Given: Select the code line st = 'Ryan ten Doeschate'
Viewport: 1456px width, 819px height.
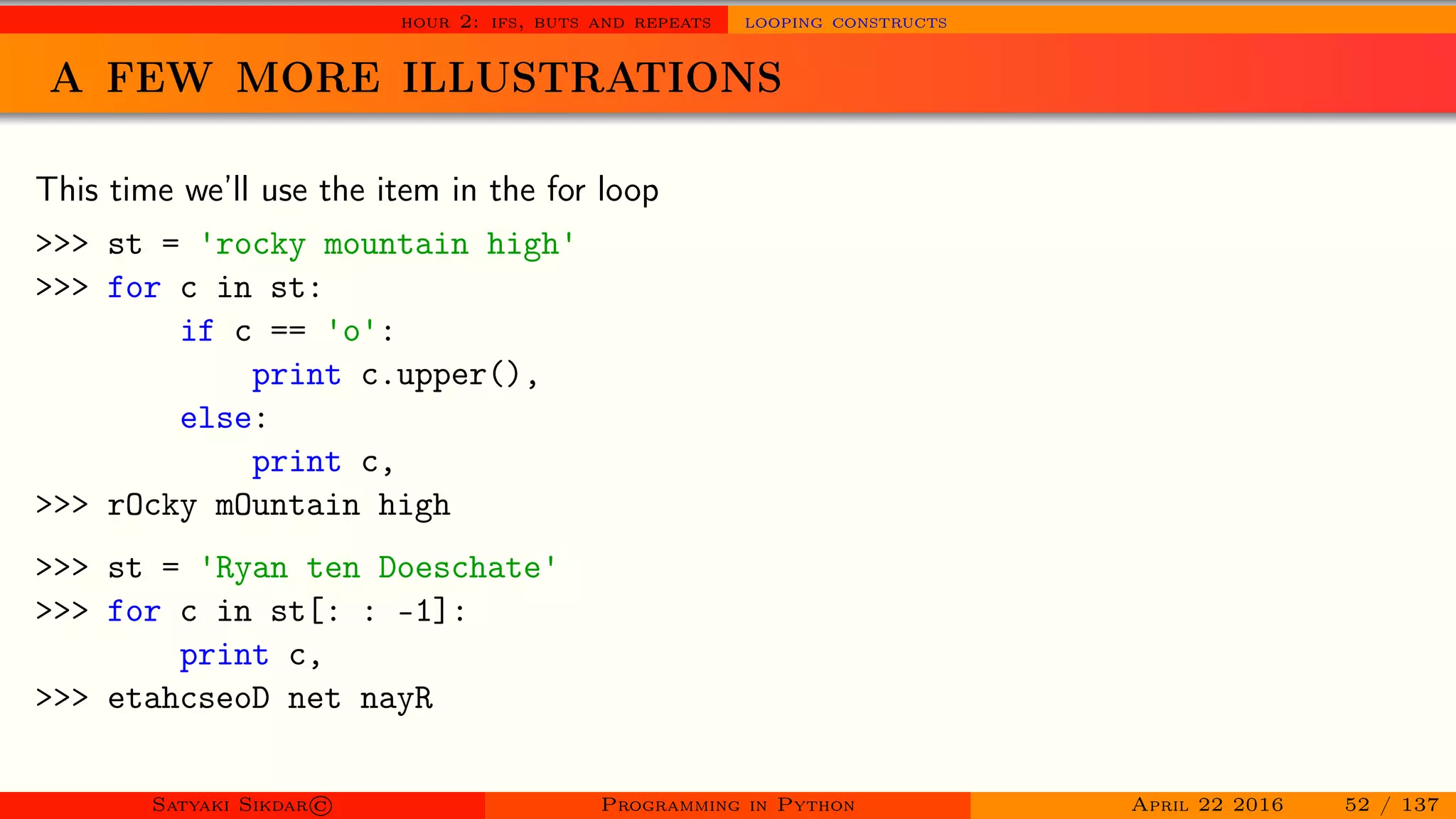Looking at the screenshot, I should pos(296,568).
